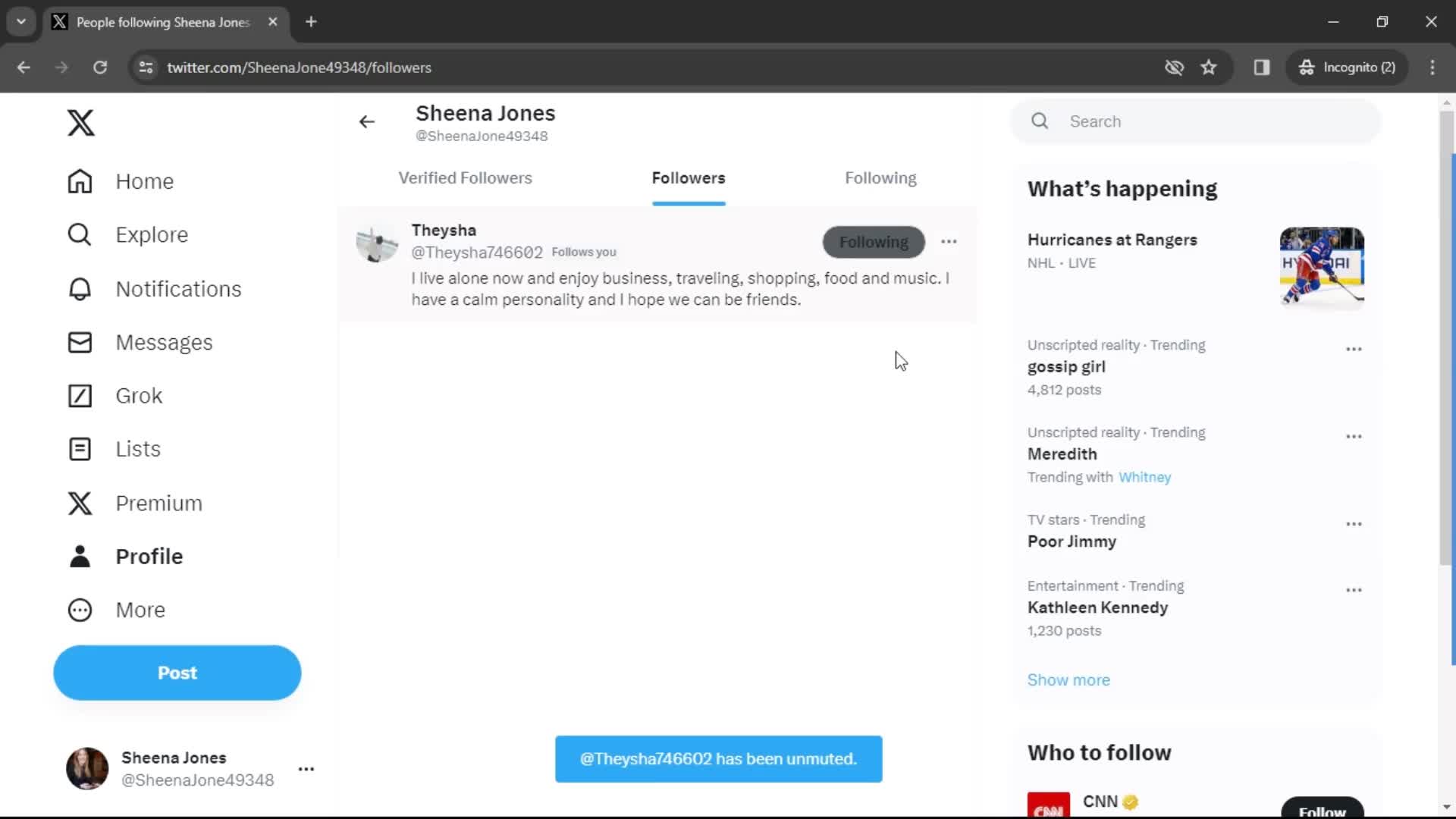Open the tab search dropdown arrow
Screen dimensions: 1456x819
21,22
